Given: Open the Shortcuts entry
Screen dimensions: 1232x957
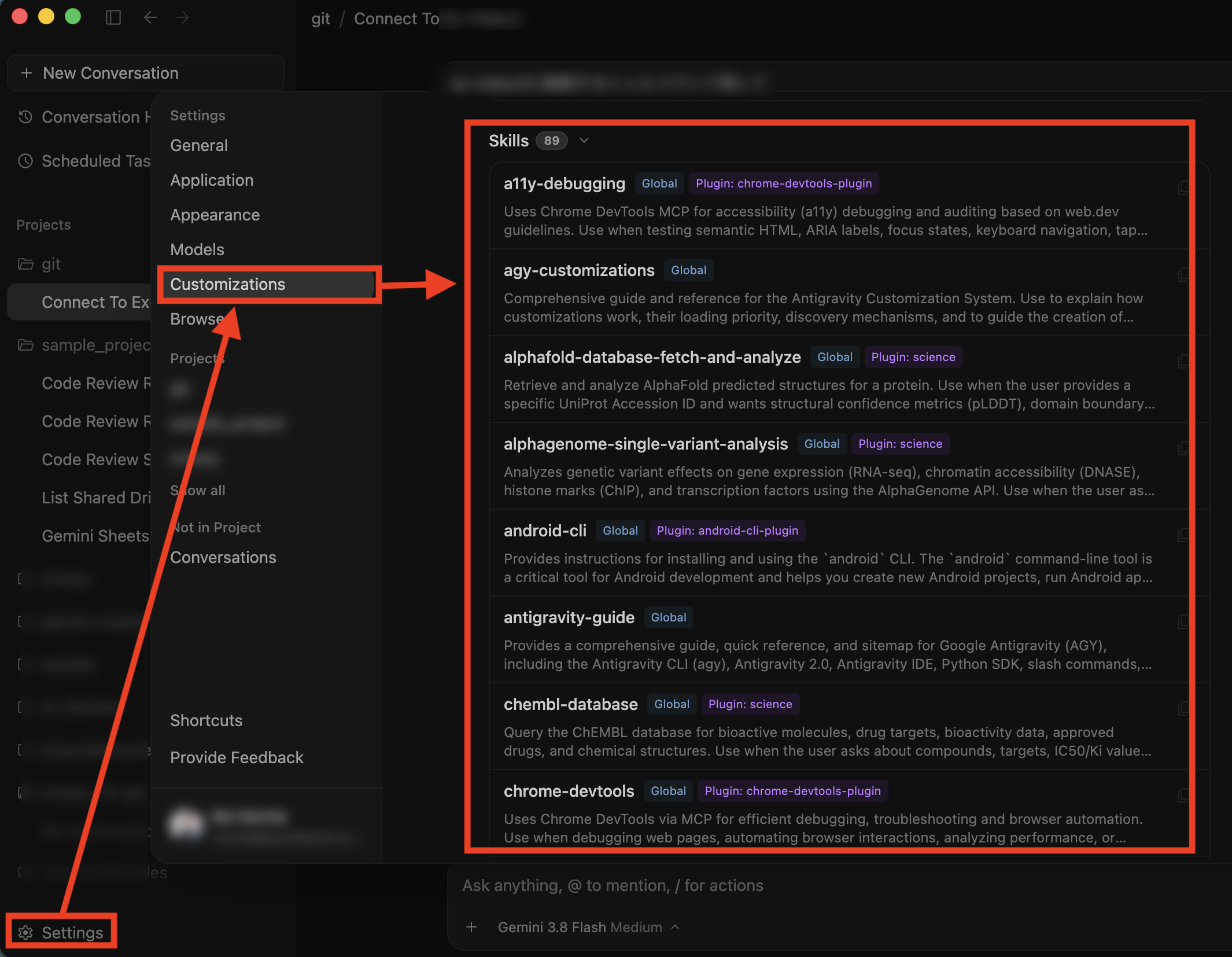Looking at the screenshot, I should click(206, 720).
